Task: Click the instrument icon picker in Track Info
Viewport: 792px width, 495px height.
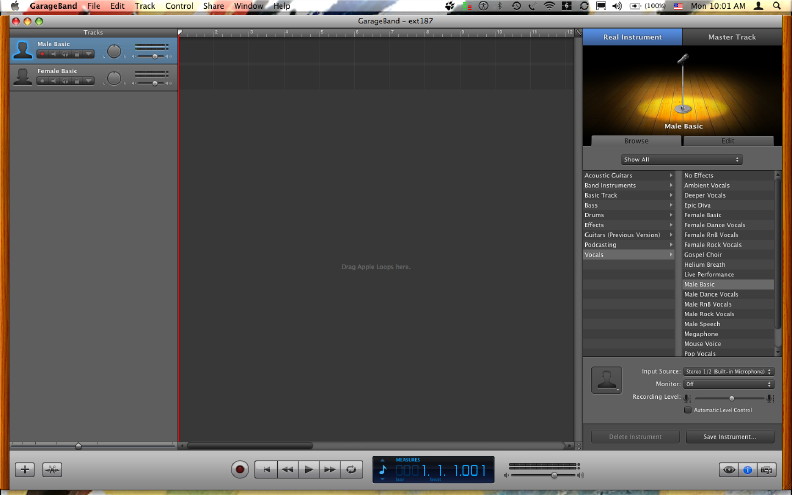Action: 606,380
